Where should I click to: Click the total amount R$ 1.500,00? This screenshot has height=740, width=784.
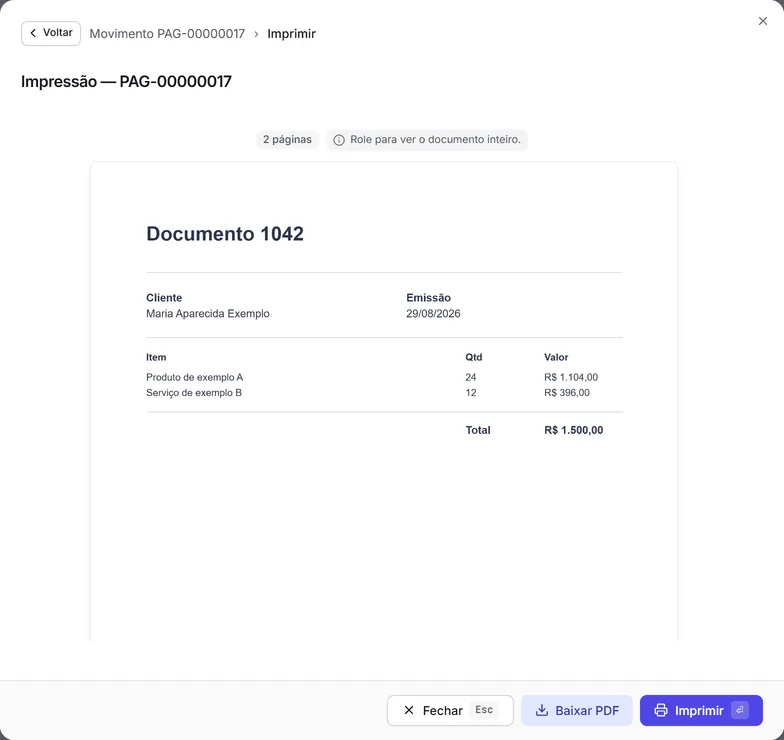(574, 430)
